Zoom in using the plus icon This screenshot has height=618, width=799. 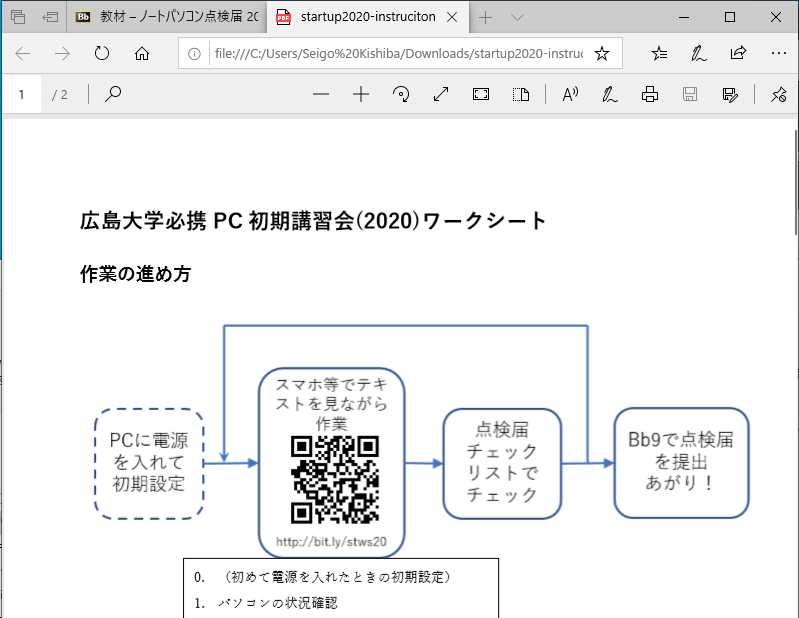point(361,95)
